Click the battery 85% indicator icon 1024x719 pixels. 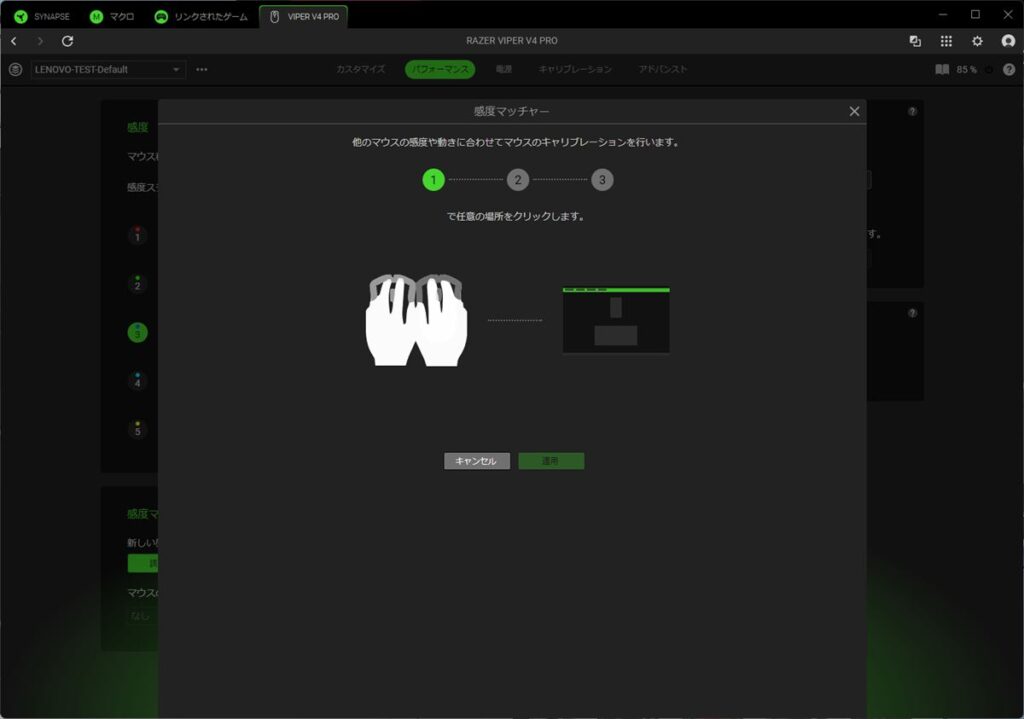point(942,70)
